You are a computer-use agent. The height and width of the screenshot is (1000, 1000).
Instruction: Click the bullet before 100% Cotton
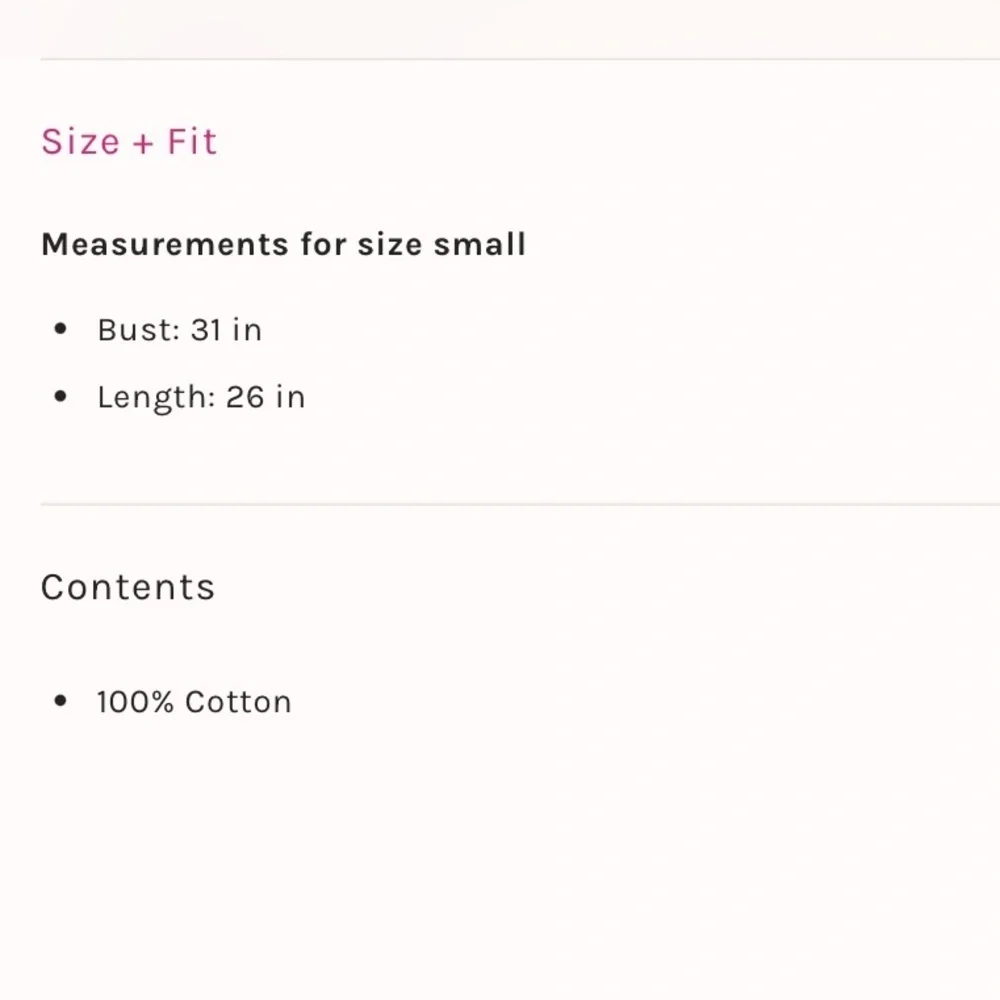[61, 701]
